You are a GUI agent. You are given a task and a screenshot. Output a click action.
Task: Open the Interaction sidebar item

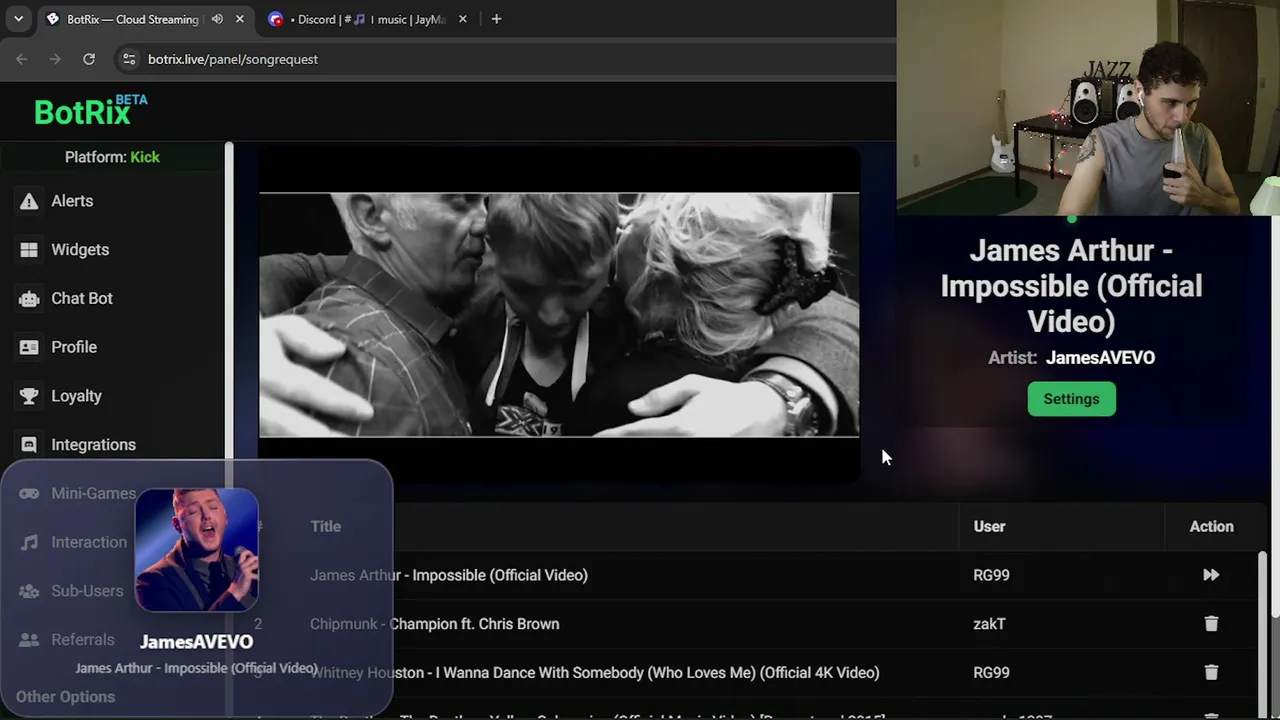[x=89, y=542]
